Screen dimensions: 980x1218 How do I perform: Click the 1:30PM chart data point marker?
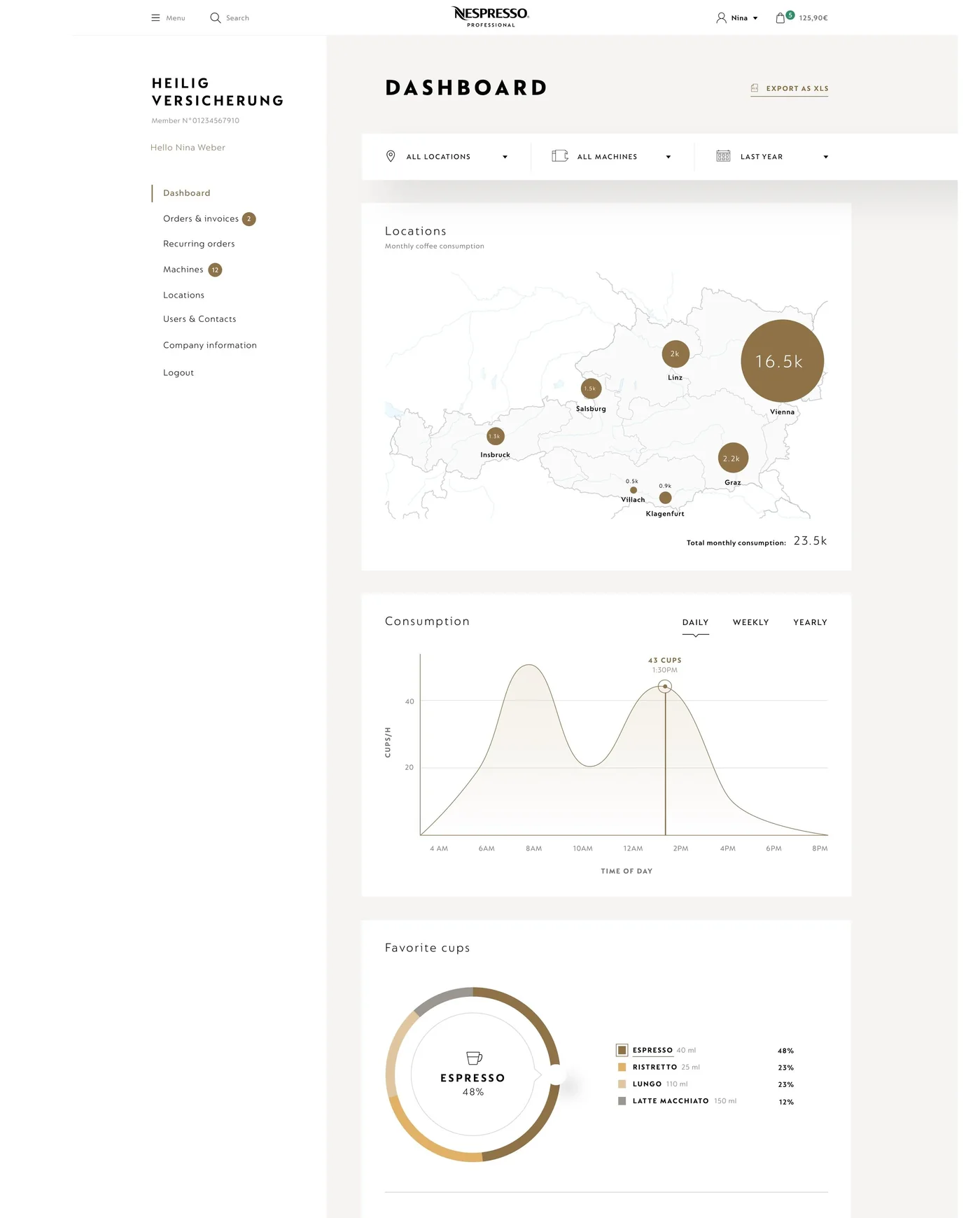[x=665, y=687]
